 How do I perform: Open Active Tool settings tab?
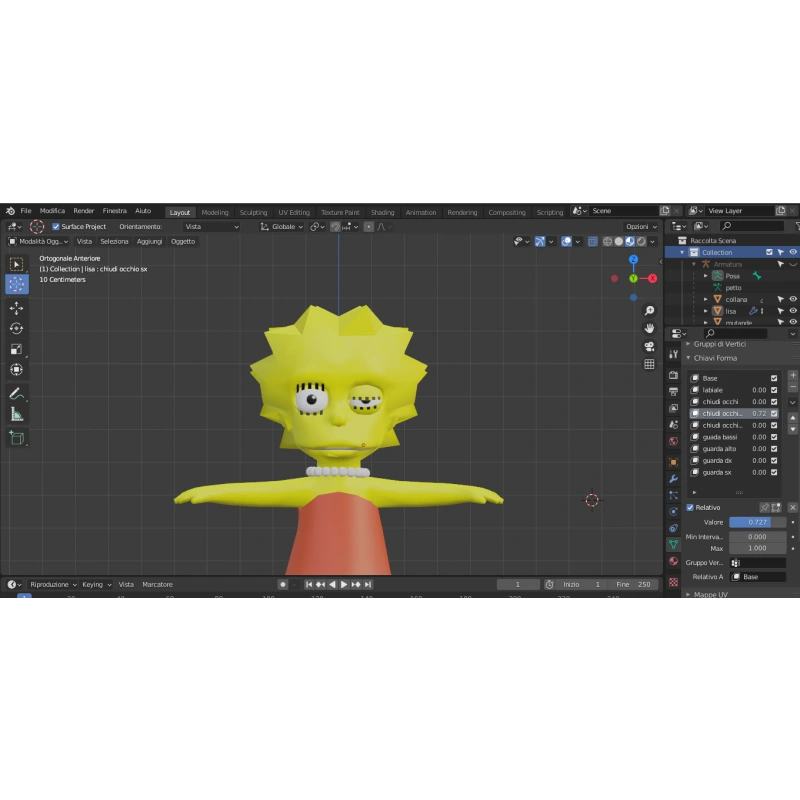[x=673, y=354]
